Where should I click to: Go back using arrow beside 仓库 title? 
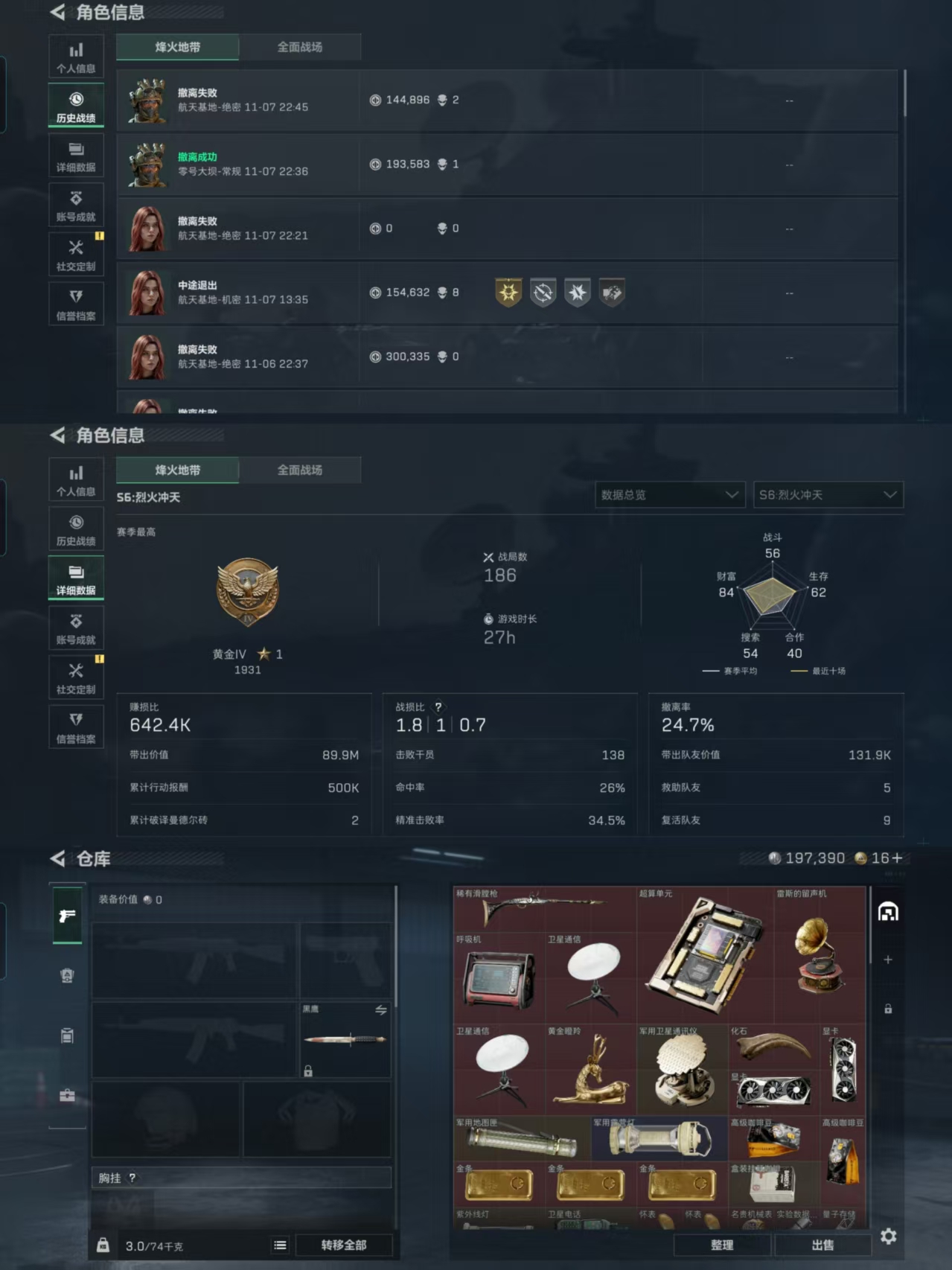tap(57, 858)
